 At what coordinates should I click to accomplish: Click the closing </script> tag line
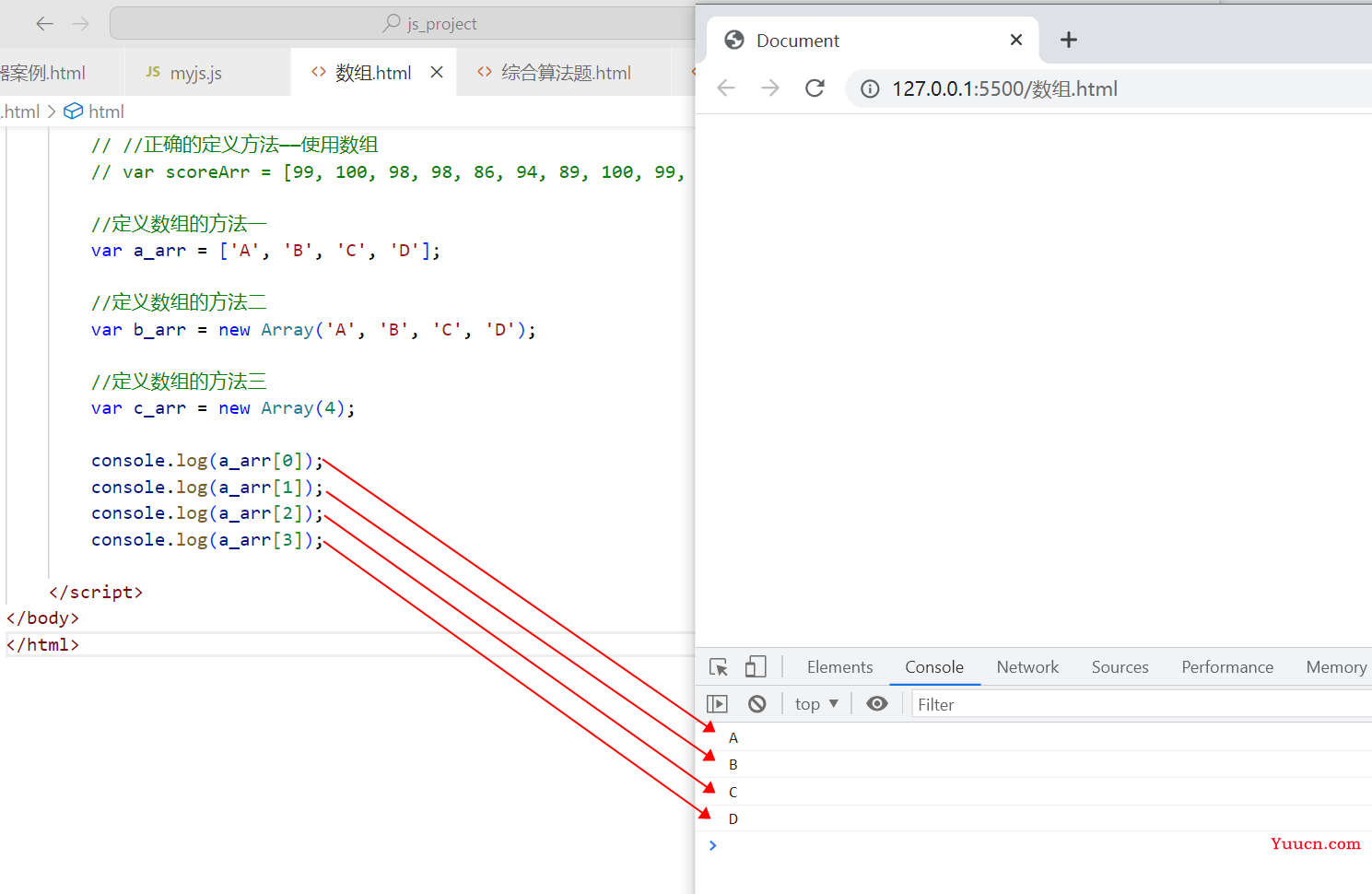click(96, 593)
